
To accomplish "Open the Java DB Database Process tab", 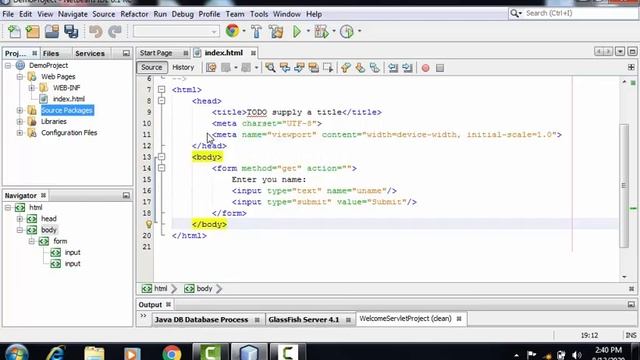I will coord(201,320).
